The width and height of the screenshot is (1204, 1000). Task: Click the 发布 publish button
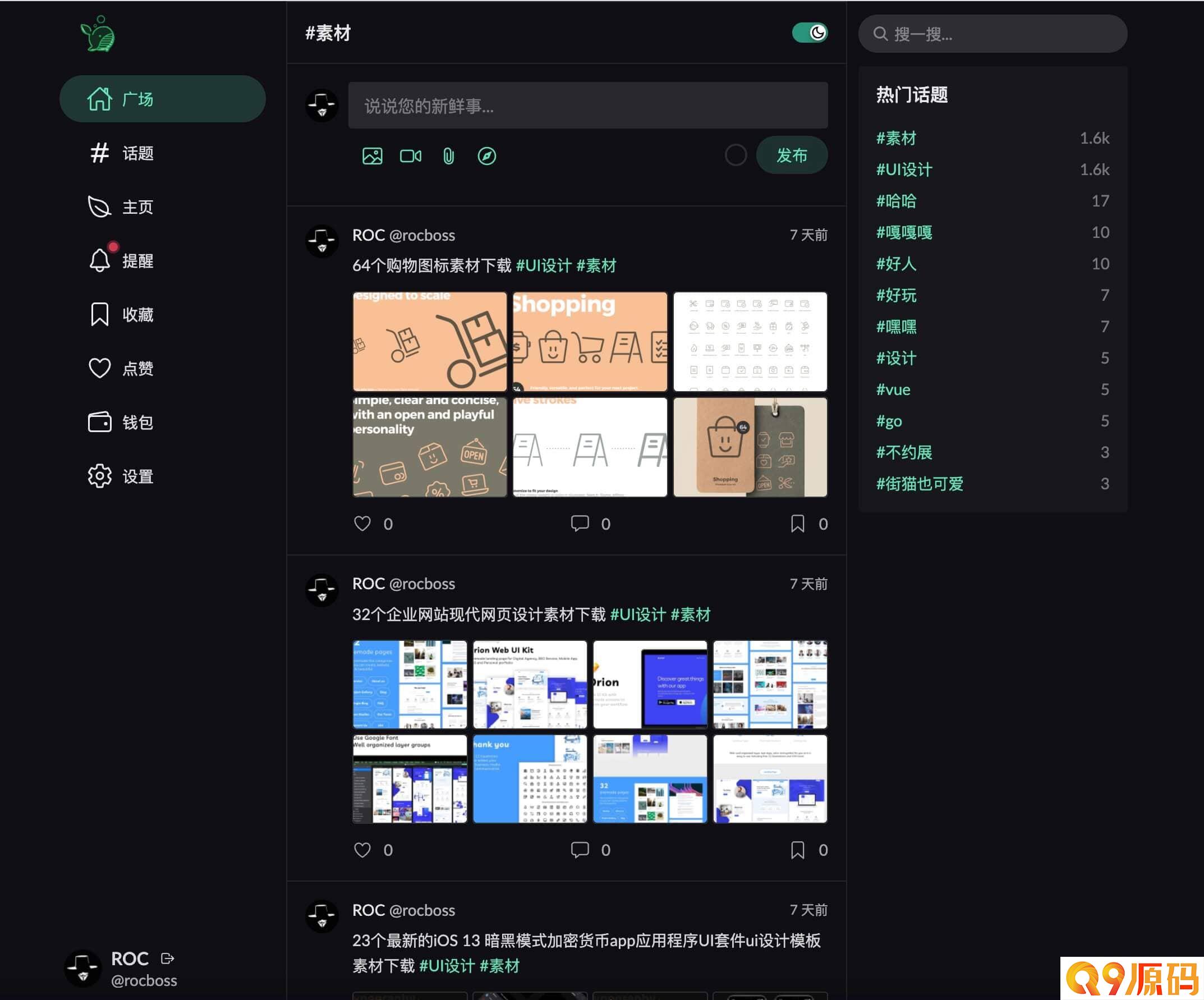(x=792, y=155)
